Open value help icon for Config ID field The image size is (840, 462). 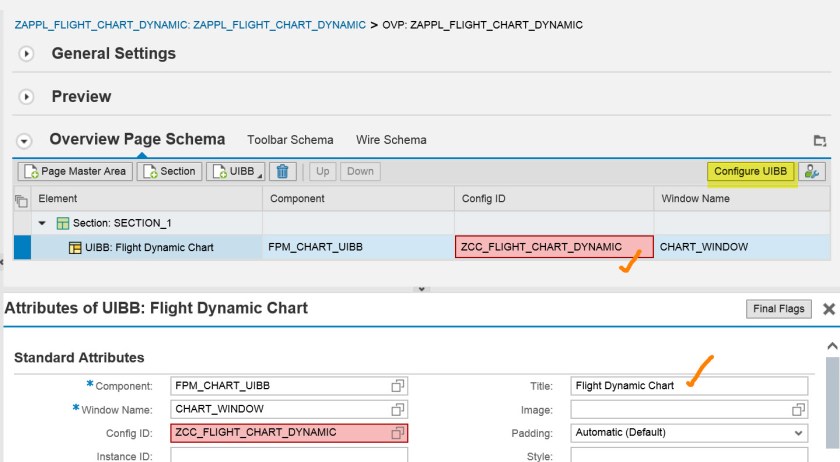click(x=397, y=433)
